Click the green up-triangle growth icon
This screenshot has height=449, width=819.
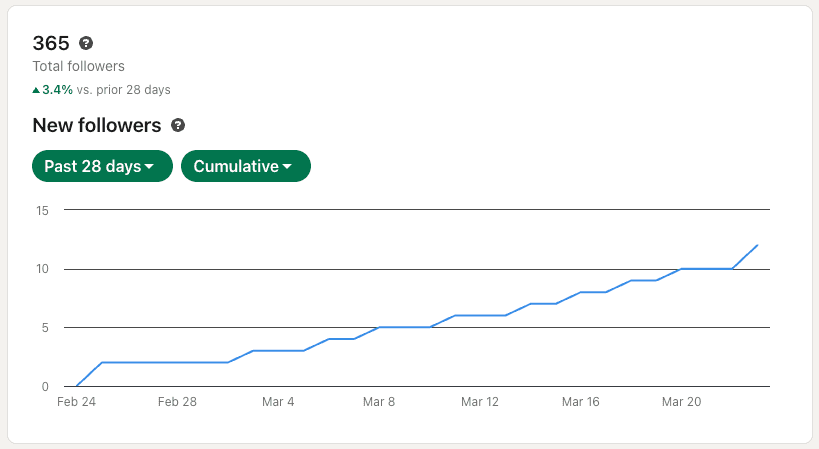point(36,90)
